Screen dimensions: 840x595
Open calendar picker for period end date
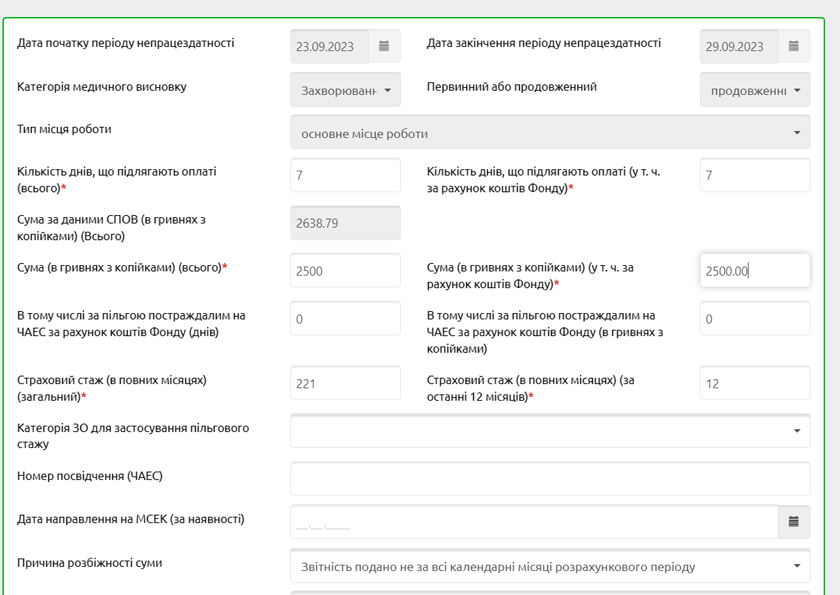coord(794,46)
